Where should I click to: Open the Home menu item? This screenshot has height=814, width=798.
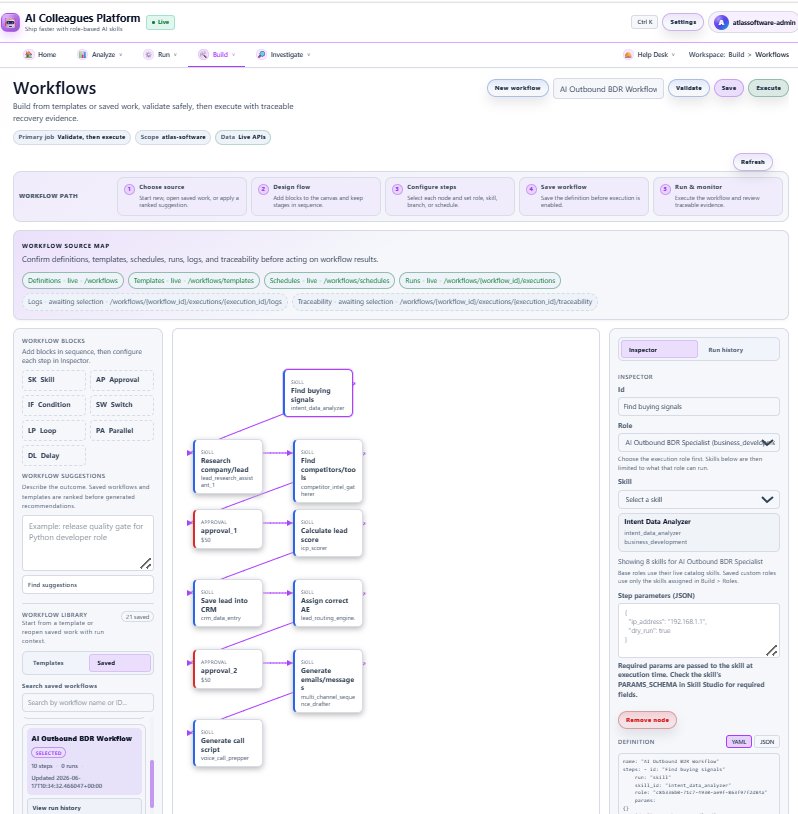coord(40,55)
